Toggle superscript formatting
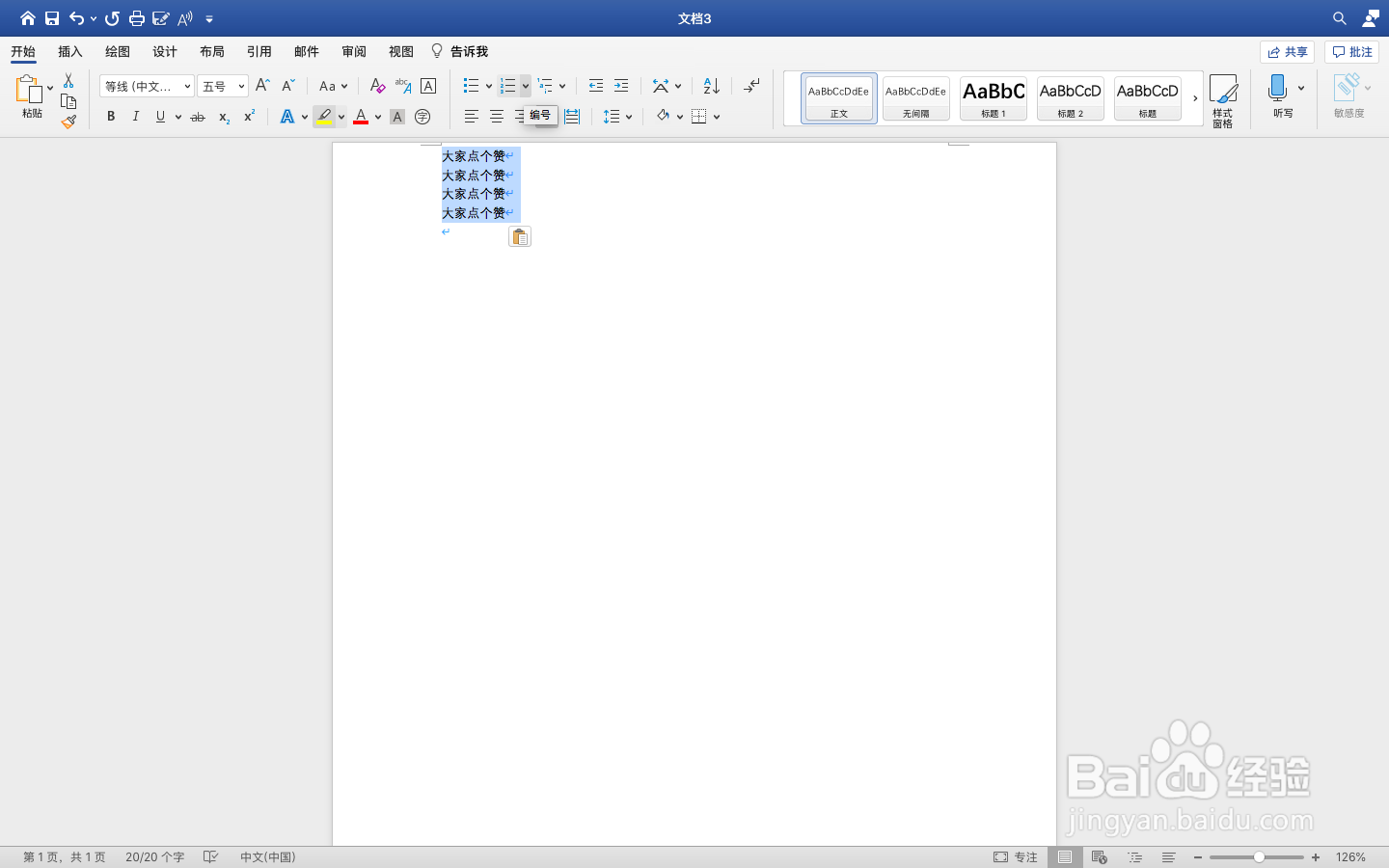This screenshot has width=1389, height=868. point(249,117)
